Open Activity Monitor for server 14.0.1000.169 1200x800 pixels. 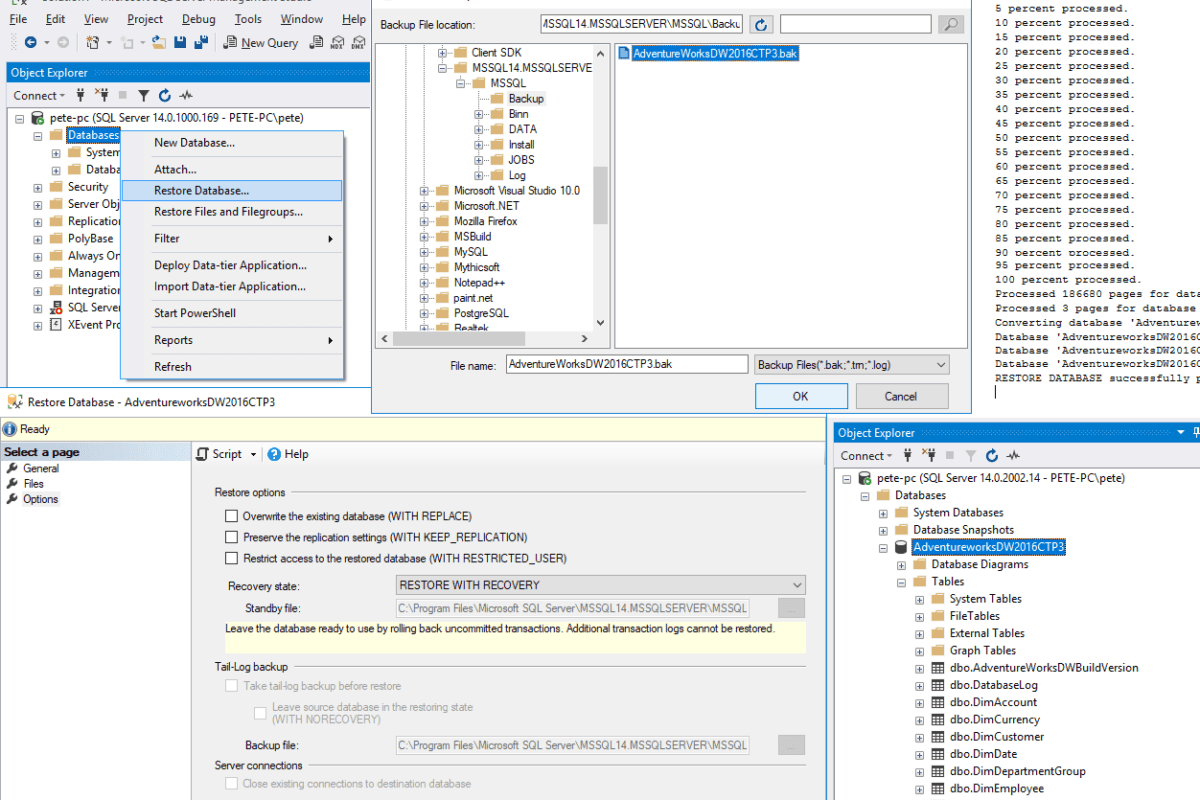186,95
